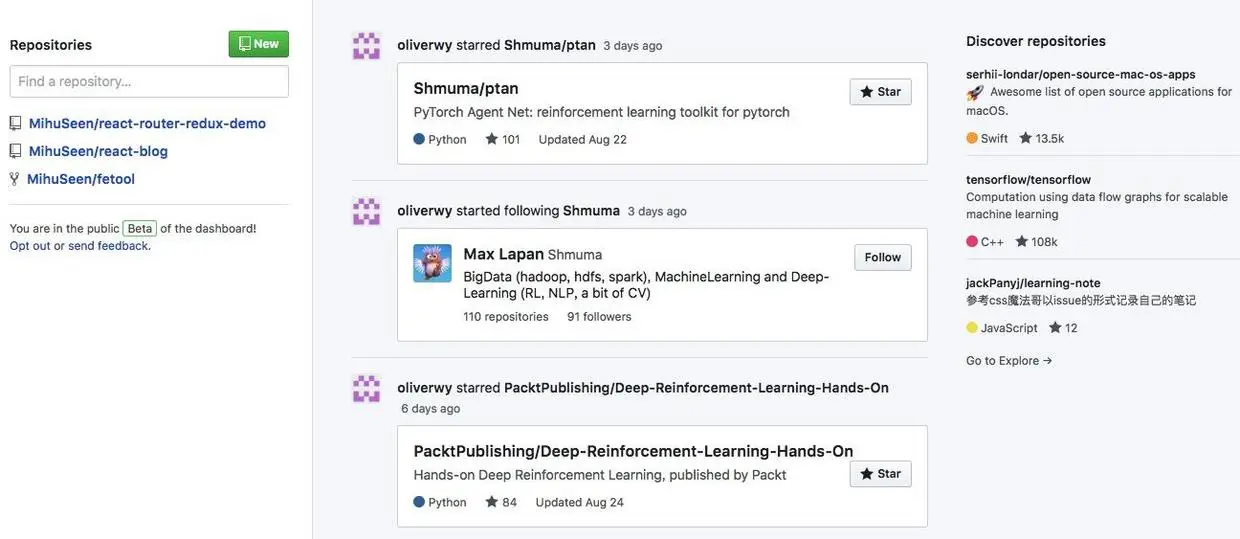The image size is (1240, 539).
Task: Click the Python language color dot on Shmuma/ptan
Action: point(419,139)
